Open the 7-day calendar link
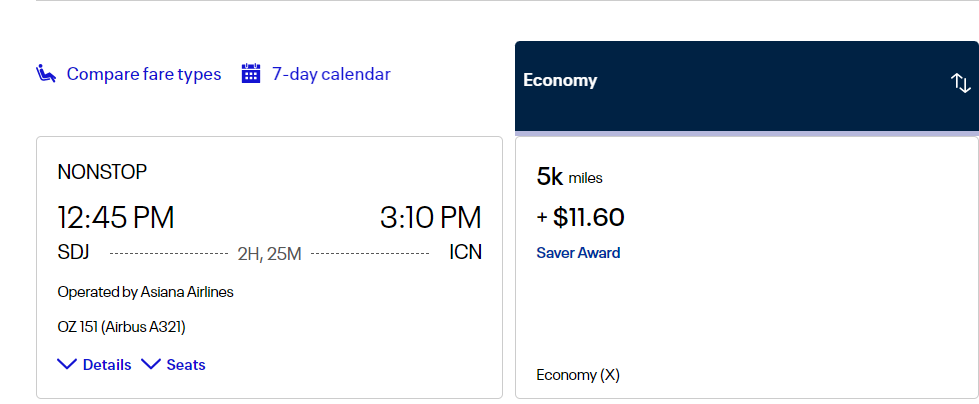 coord(331,74)
